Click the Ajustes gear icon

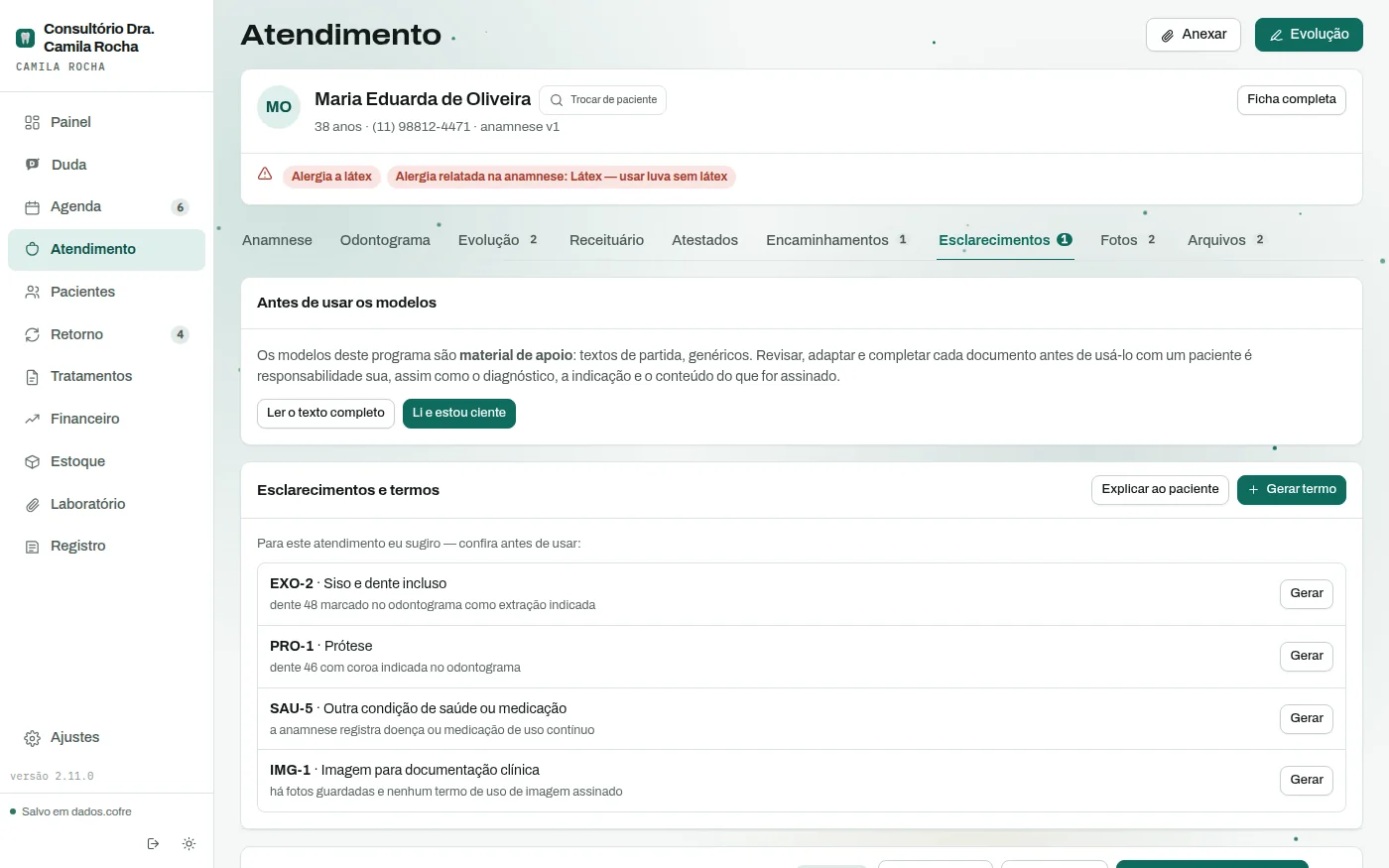pyautogui.click(x=32, y=738)
